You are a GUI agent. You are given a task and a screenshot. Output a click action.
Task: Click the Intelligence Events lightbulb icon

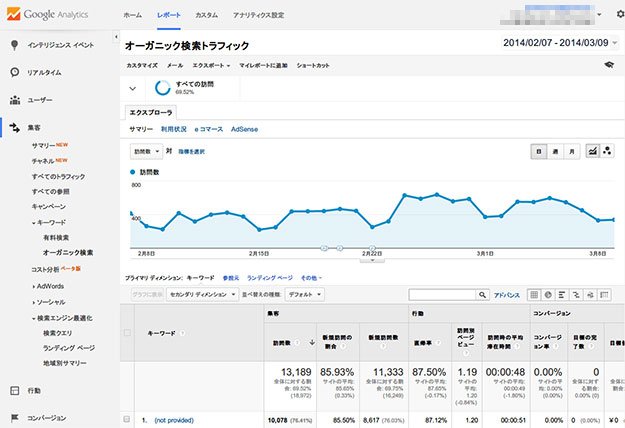tap(14, 45)
